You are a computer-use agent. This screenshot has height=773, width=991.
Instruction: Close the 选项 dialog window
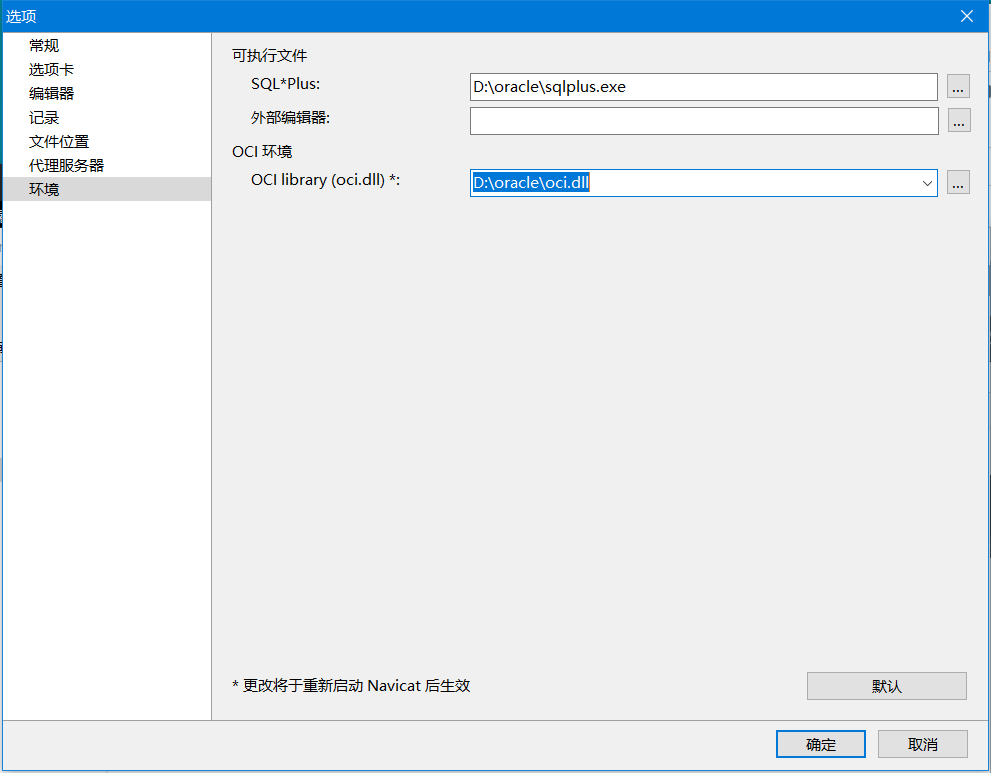coord(965,16)
